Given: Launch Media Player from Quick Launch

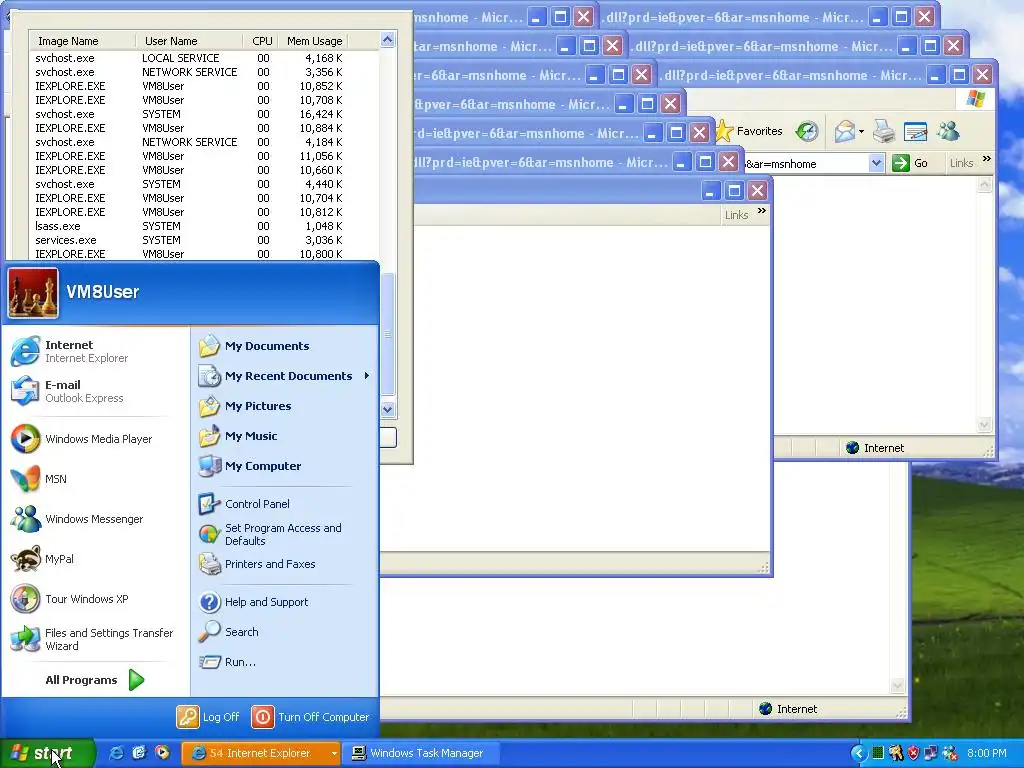Looking at the screenshot, I should coord(162,753).
